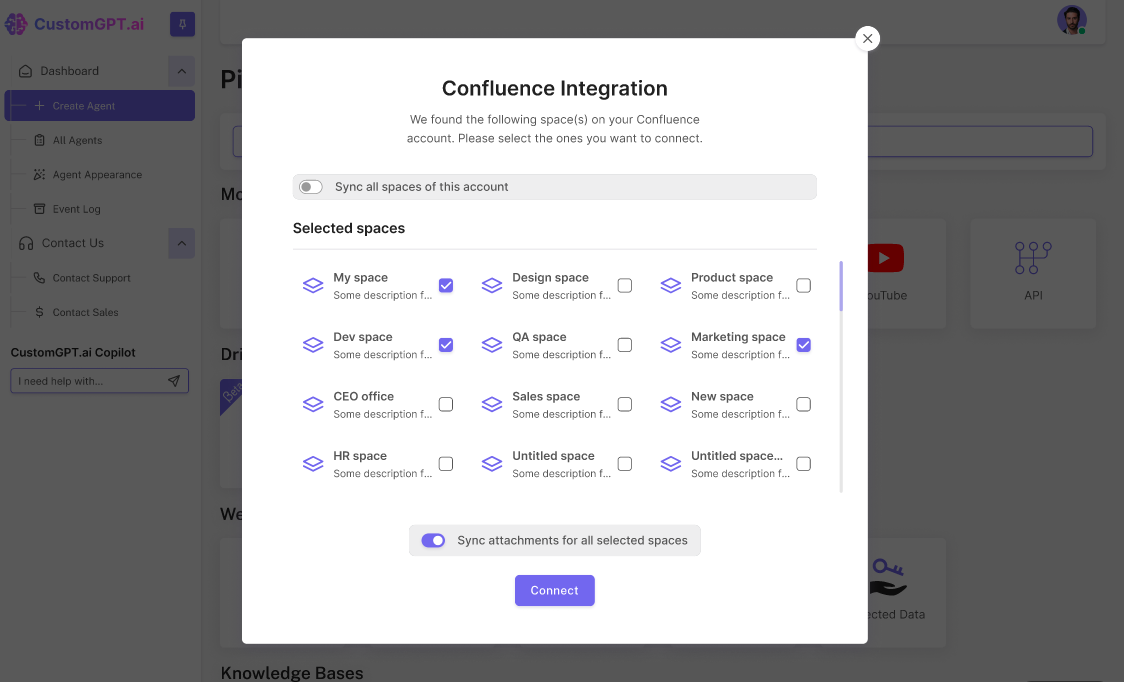
Task: Check the Design space checkbox
Action: [625, 285]
